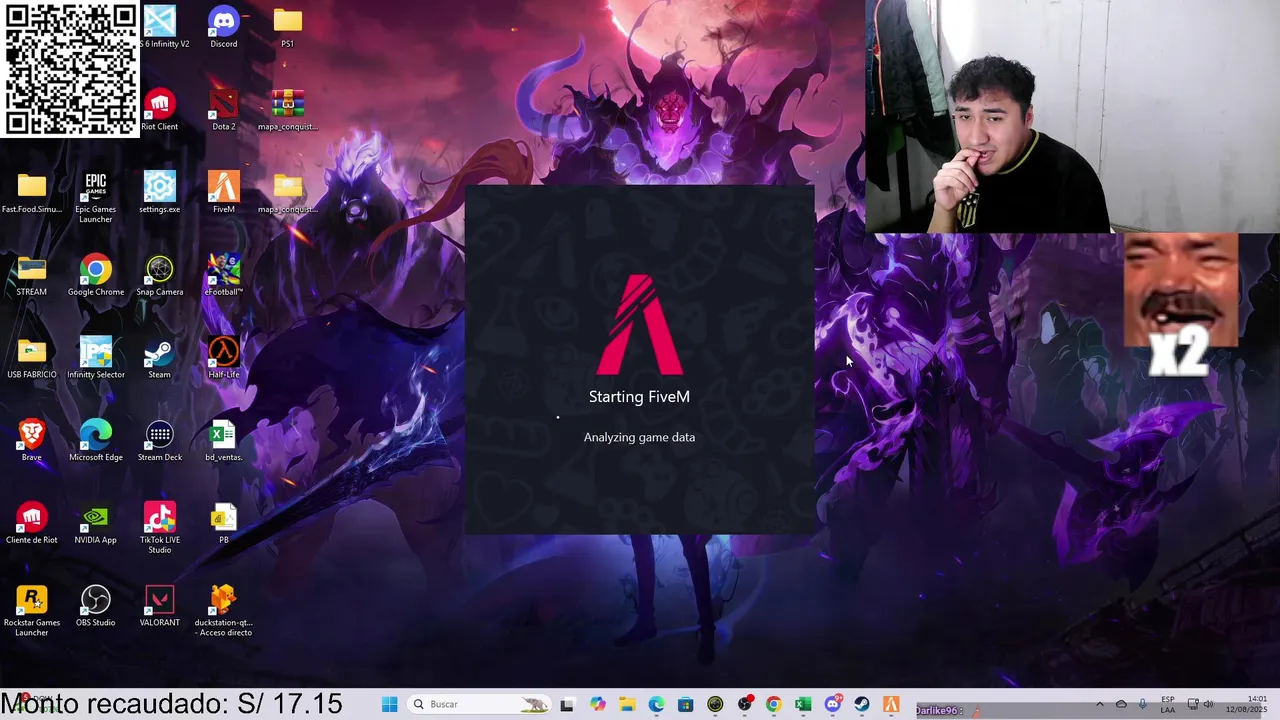Select the PB file on desktop
The width and height of the screenshot is (1280, 720).
(x=223, y=523)
